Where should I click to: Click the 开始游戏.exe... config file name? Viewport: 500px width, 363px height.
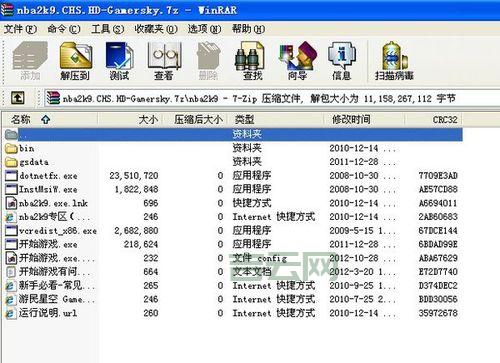click(x=57, y=258)
